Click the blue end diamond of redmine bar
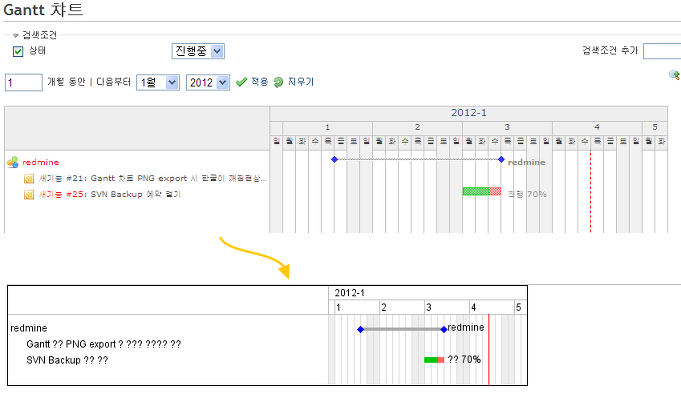681x406 pixels. 501,159
